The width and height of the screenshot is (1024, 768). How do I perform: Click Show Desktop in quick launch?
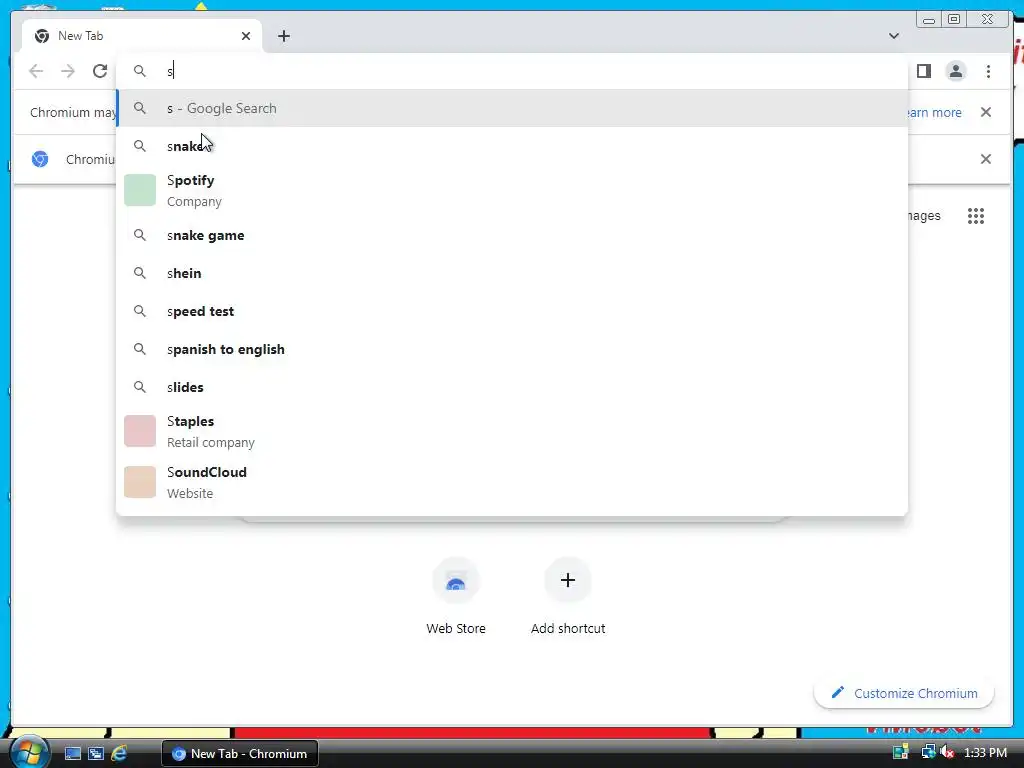coord(72,754)
